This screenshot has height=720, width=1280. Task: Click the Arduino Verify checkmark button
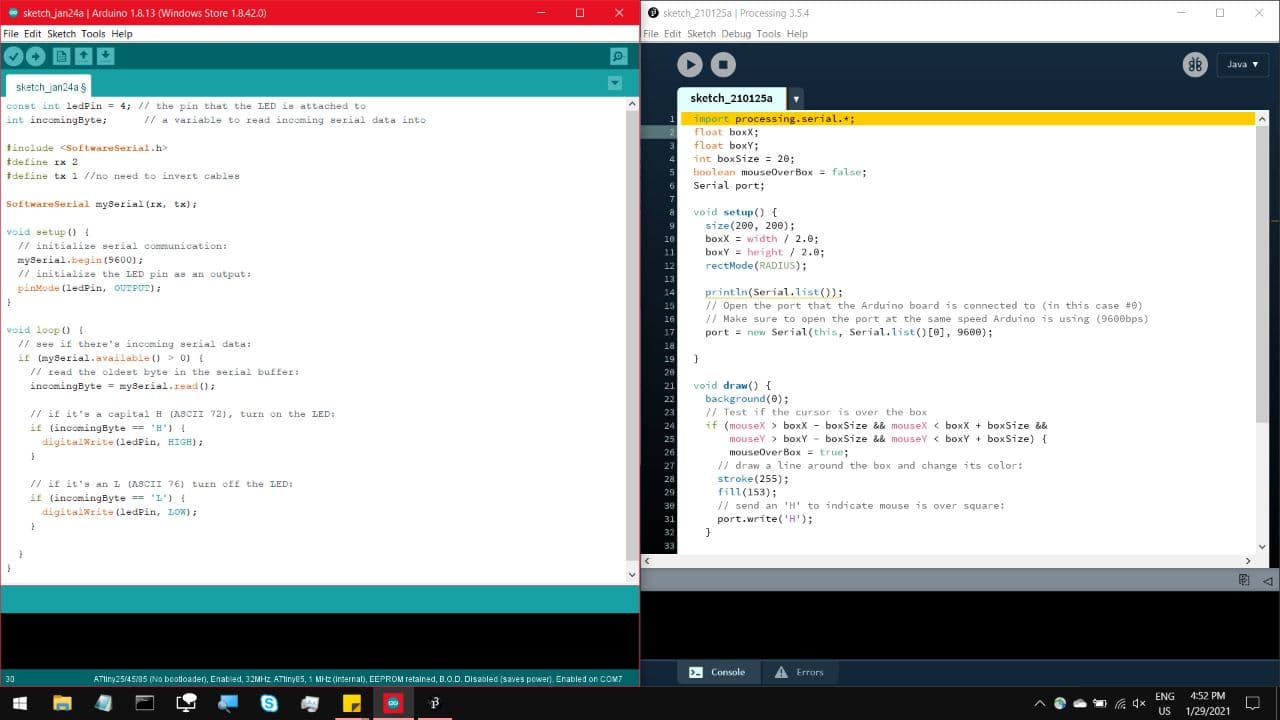tap(13, 57)
